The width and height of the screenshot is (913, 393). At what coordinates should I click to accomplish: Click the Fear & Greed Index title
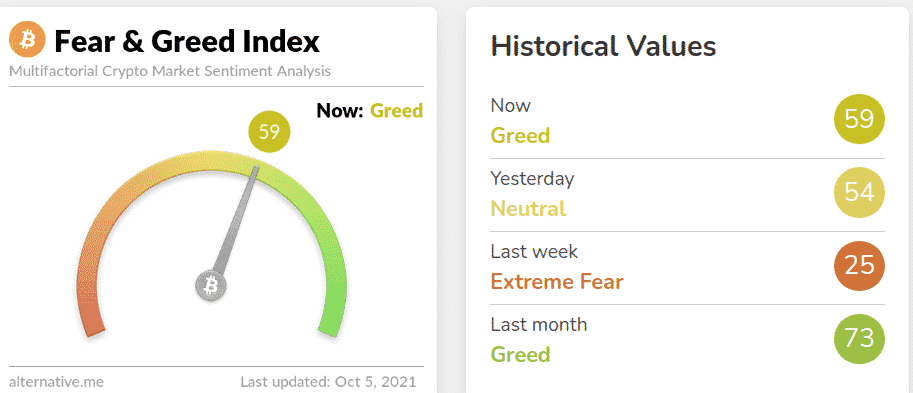point(187,41)
